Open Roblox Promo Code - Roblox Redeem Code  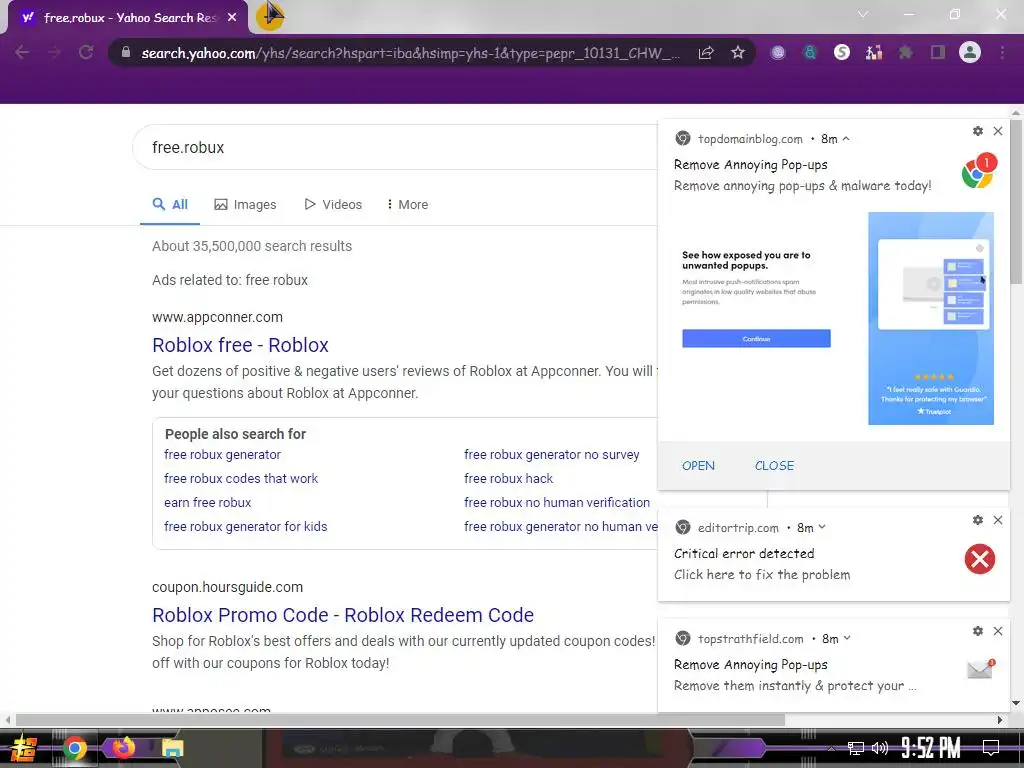(343, 615)
